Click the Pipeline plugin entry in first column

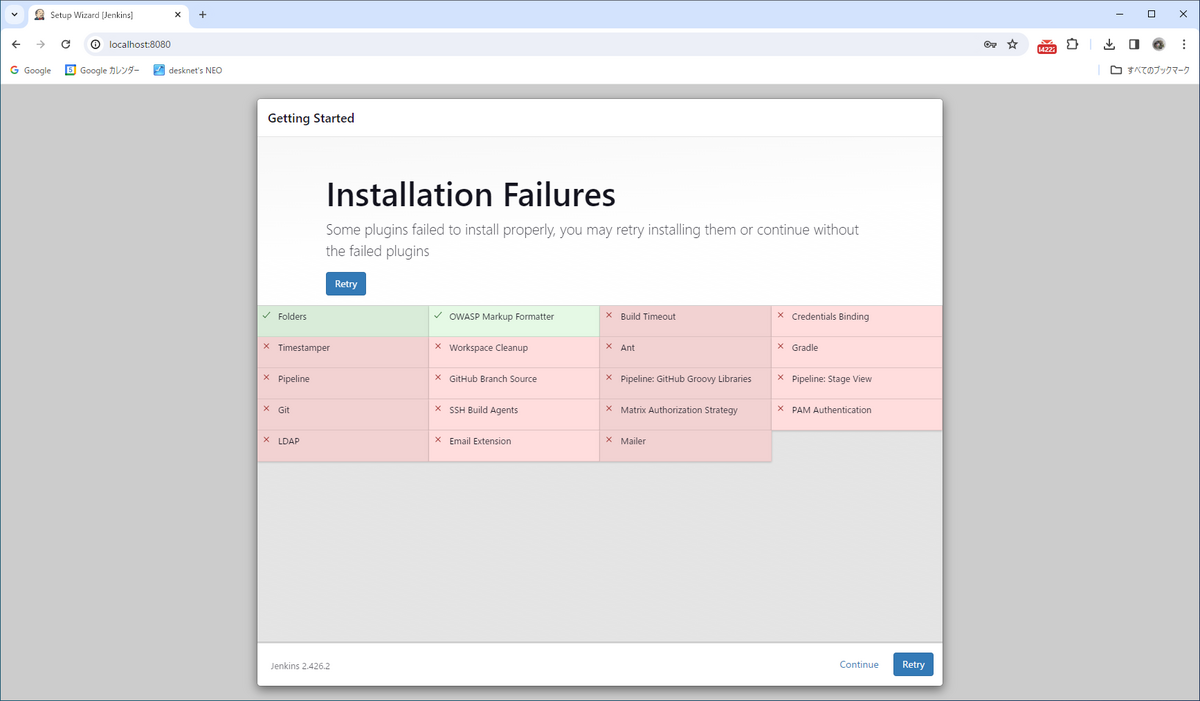(343, 383)
